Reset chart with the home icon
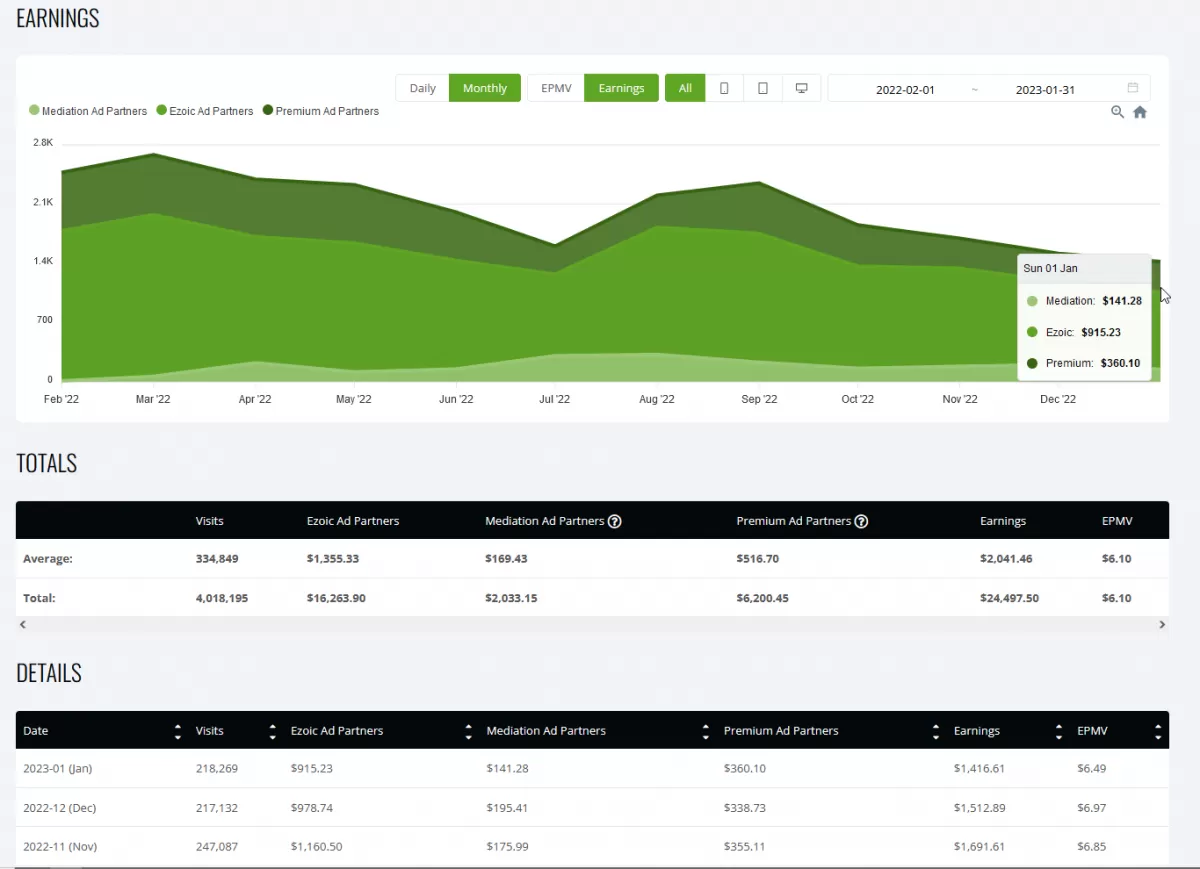This screenshot has height=869, width=1200. (1140, 112)
